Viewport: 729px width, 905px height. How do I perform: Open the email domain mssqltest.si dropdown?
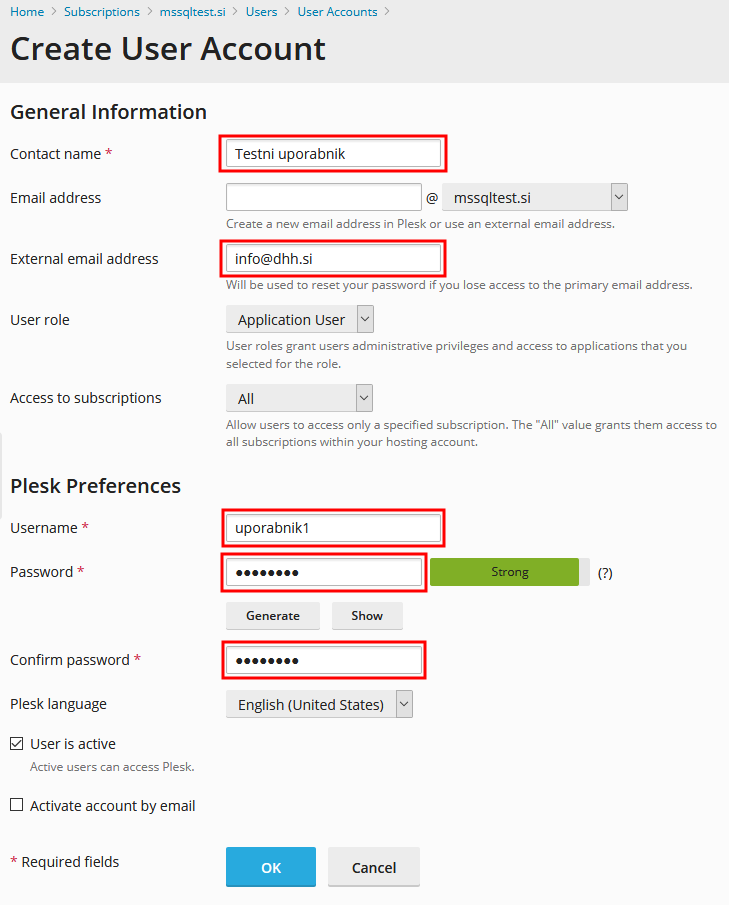click(x=534, y=198)
